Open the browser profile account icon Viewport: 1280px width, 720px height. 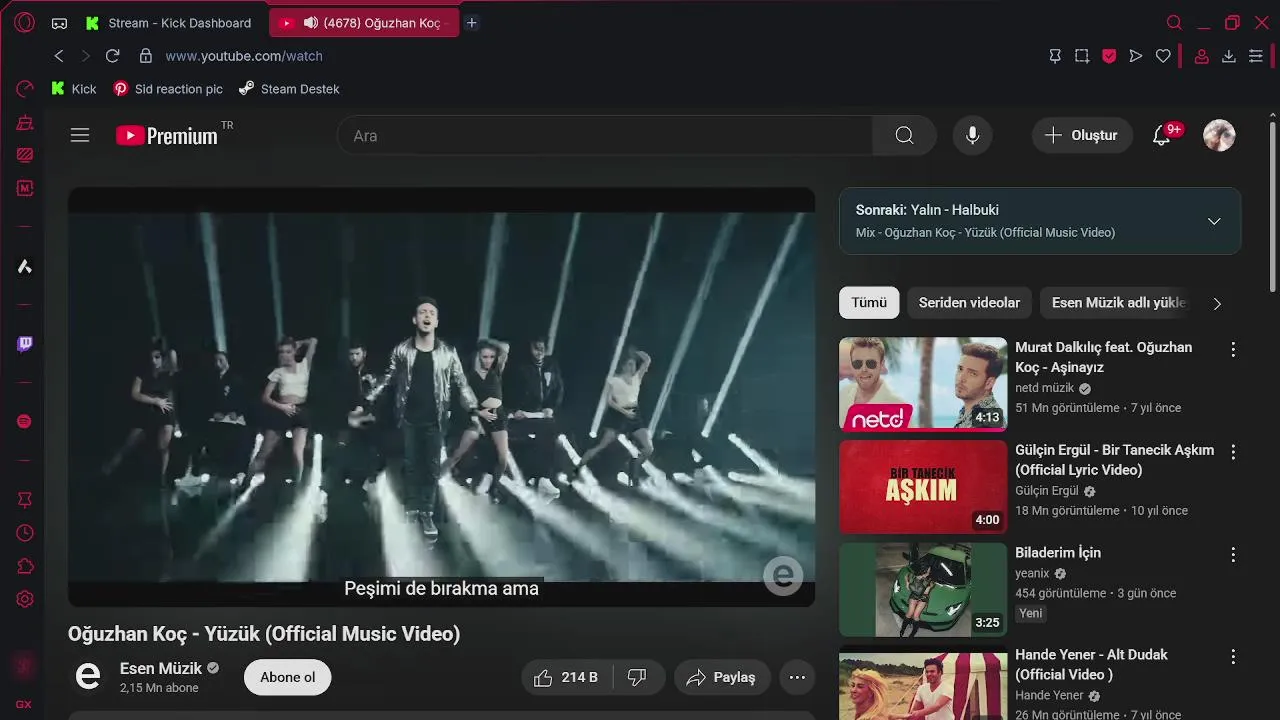[x=1202, y=57]
